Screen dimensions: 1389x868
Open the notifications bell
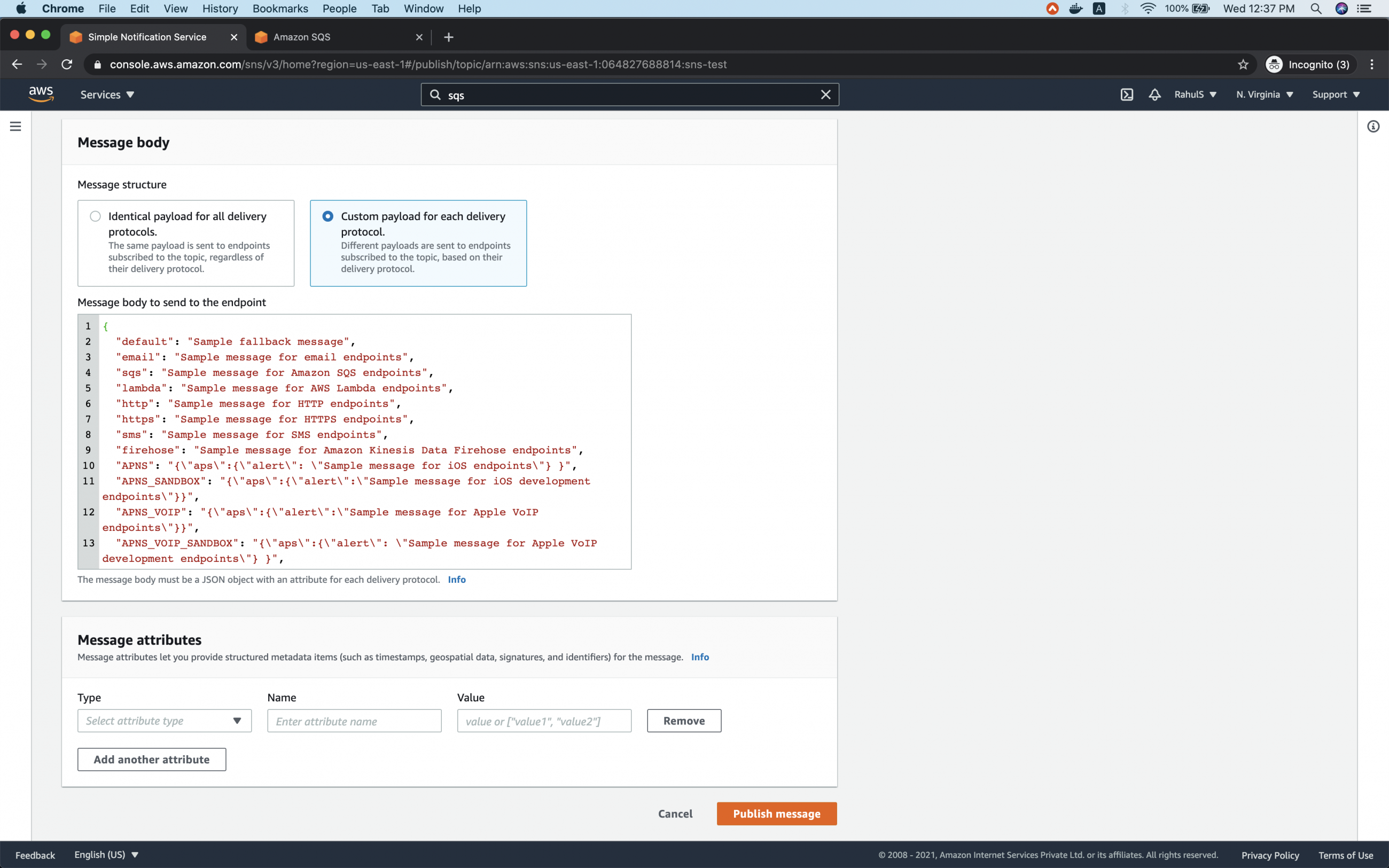coord(1154,94)
